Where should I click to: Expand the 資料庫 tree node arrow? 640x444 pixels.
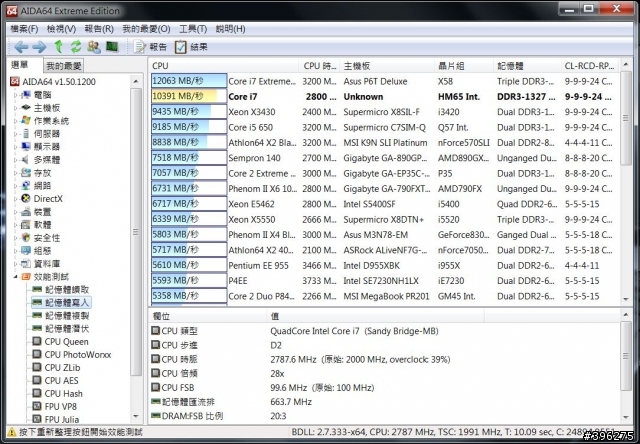coord(16,264)
